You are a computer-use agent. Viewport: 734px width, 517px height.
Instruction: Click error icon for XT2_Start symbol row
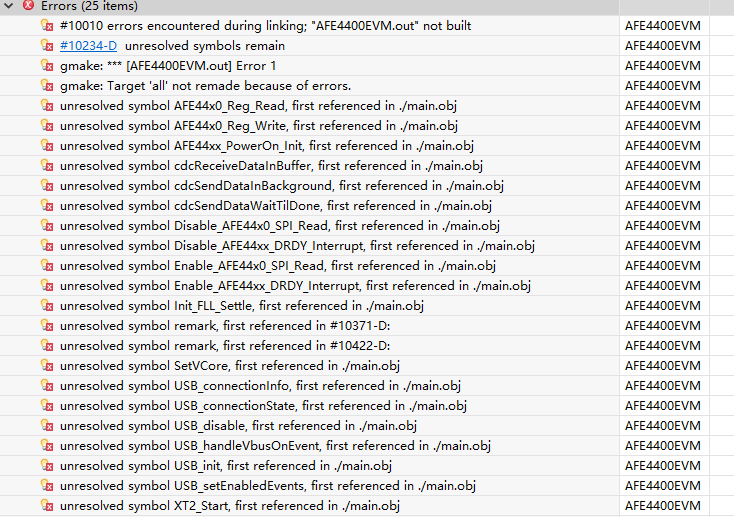point(46,505)
